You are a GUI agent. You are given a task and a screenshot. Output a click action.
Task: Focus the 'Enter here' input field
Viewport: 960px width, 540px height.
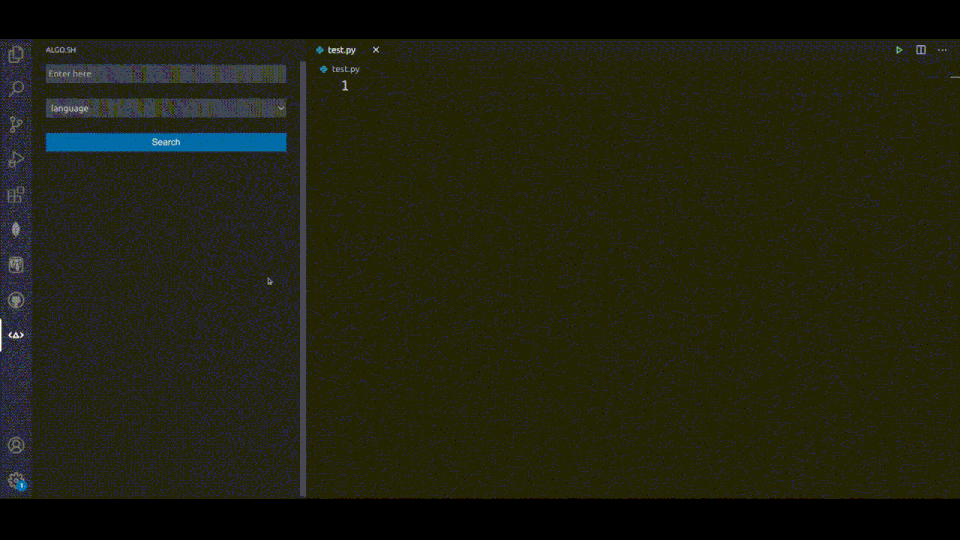tap(166, 74)
